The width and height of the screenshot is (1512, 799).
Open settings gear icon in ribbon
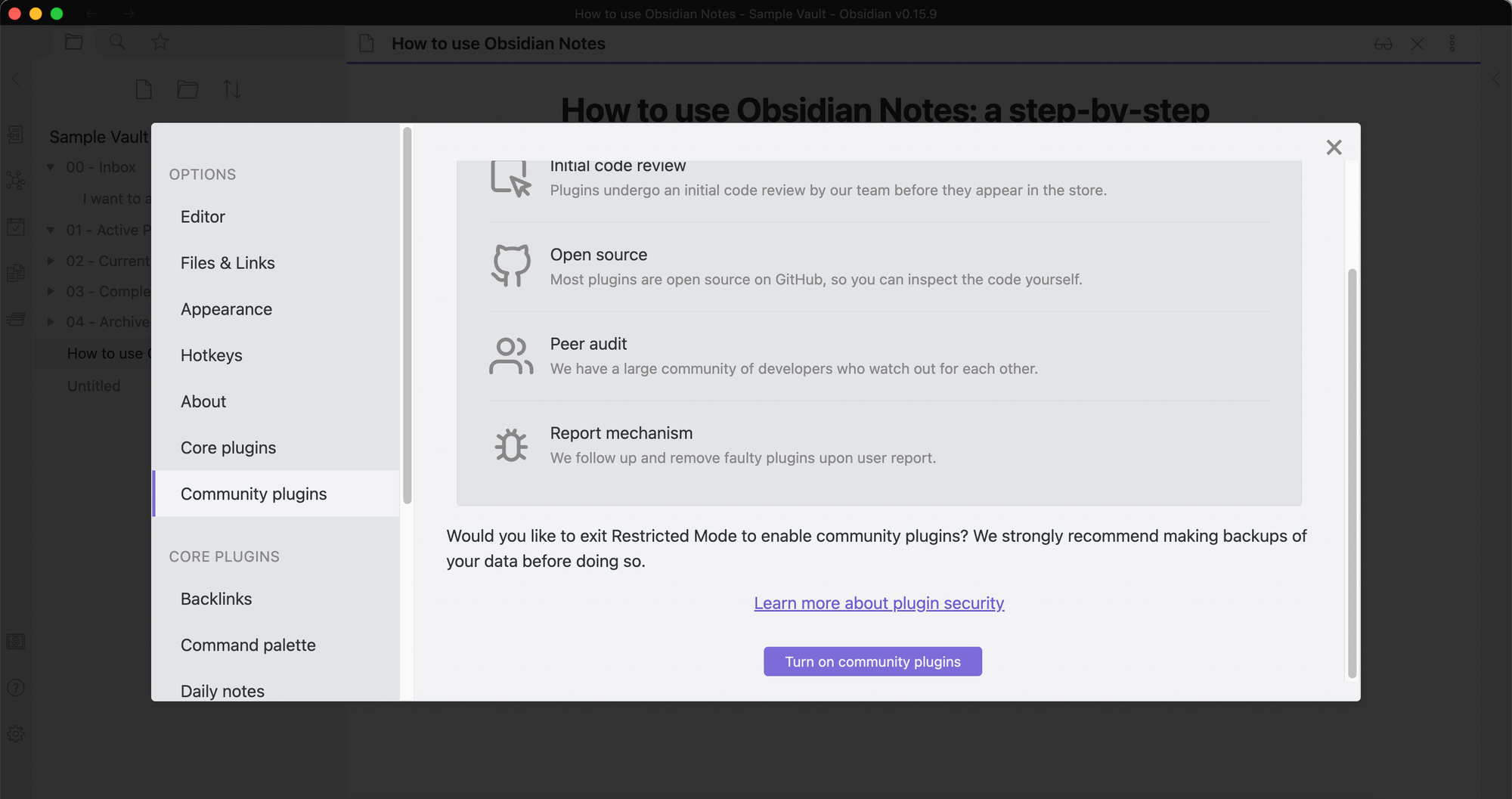pos(16,734)
